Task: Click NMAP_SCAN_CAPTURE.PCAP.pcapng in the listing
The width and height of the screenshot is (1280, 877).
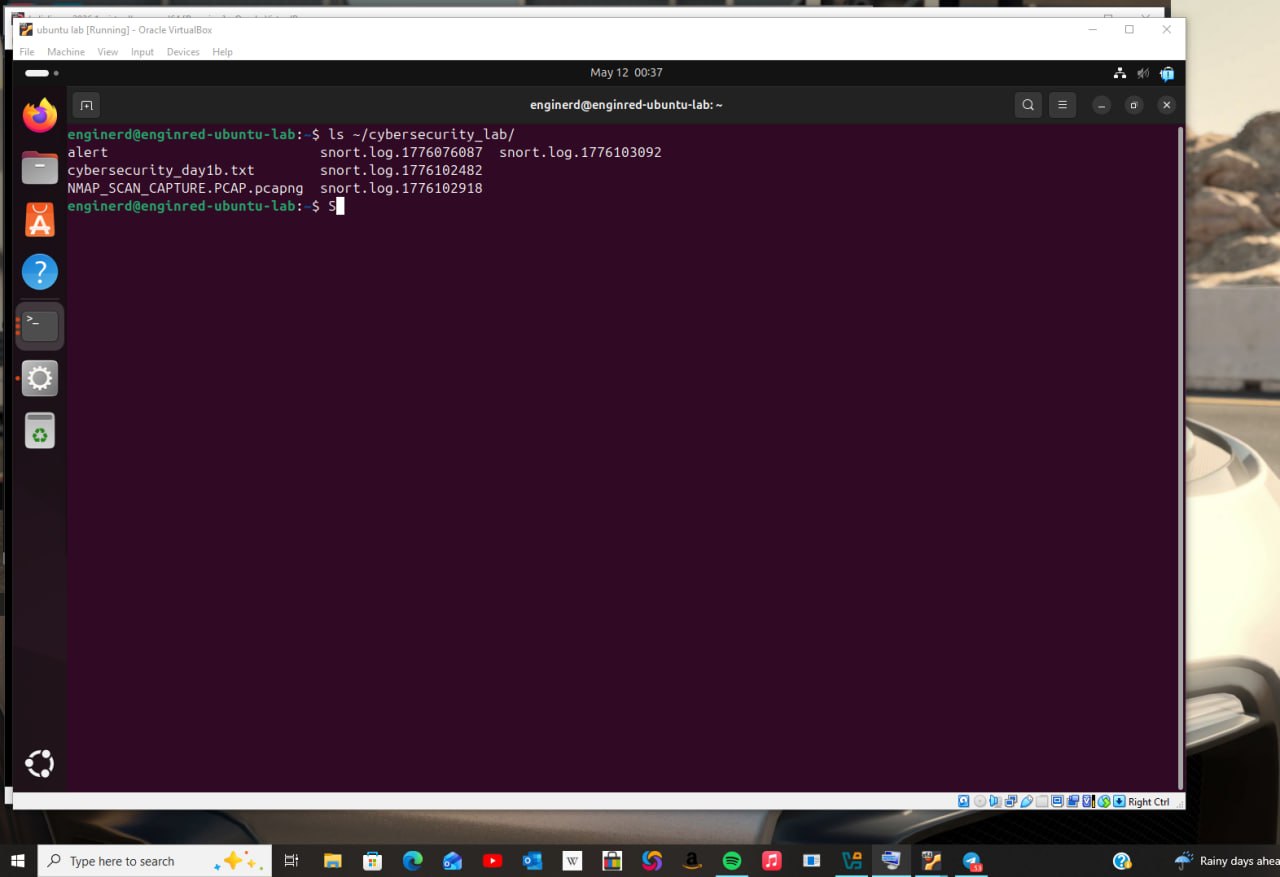Action: pyautogui.click(x=185, y=188)
